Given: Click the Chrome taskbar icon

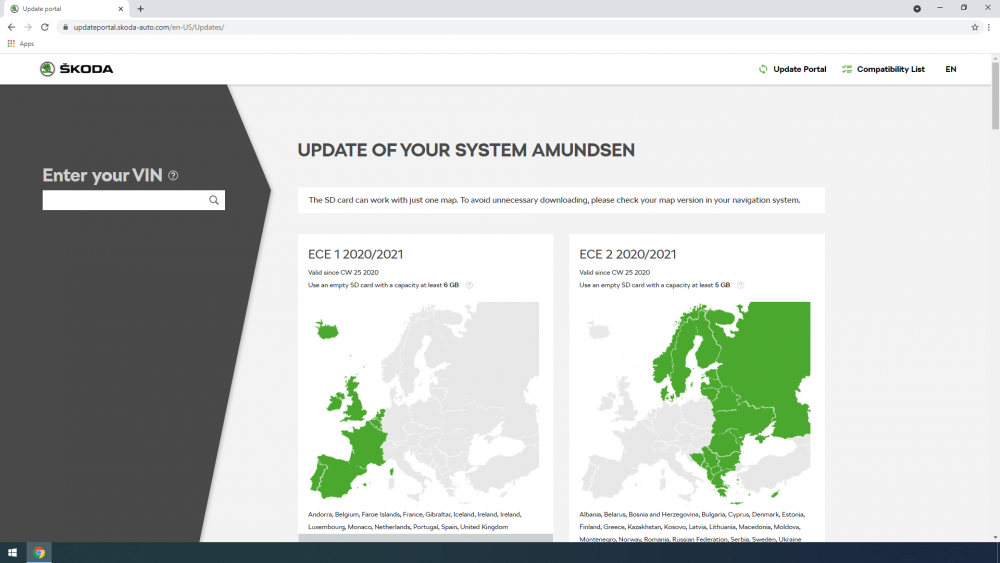Looking at the screenshot, I should click(39, 553).
